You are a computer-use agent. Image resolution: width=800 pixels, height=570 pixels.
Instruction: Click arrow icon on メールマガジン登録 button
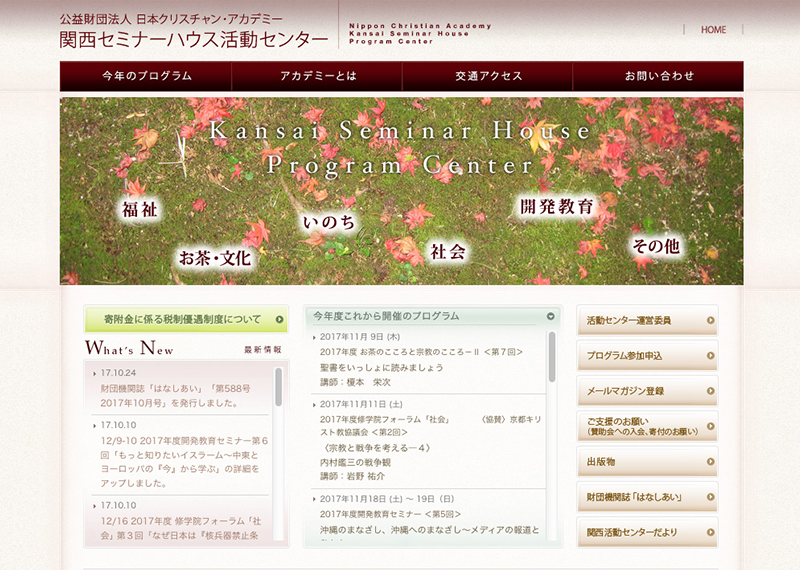click(710, 391)
